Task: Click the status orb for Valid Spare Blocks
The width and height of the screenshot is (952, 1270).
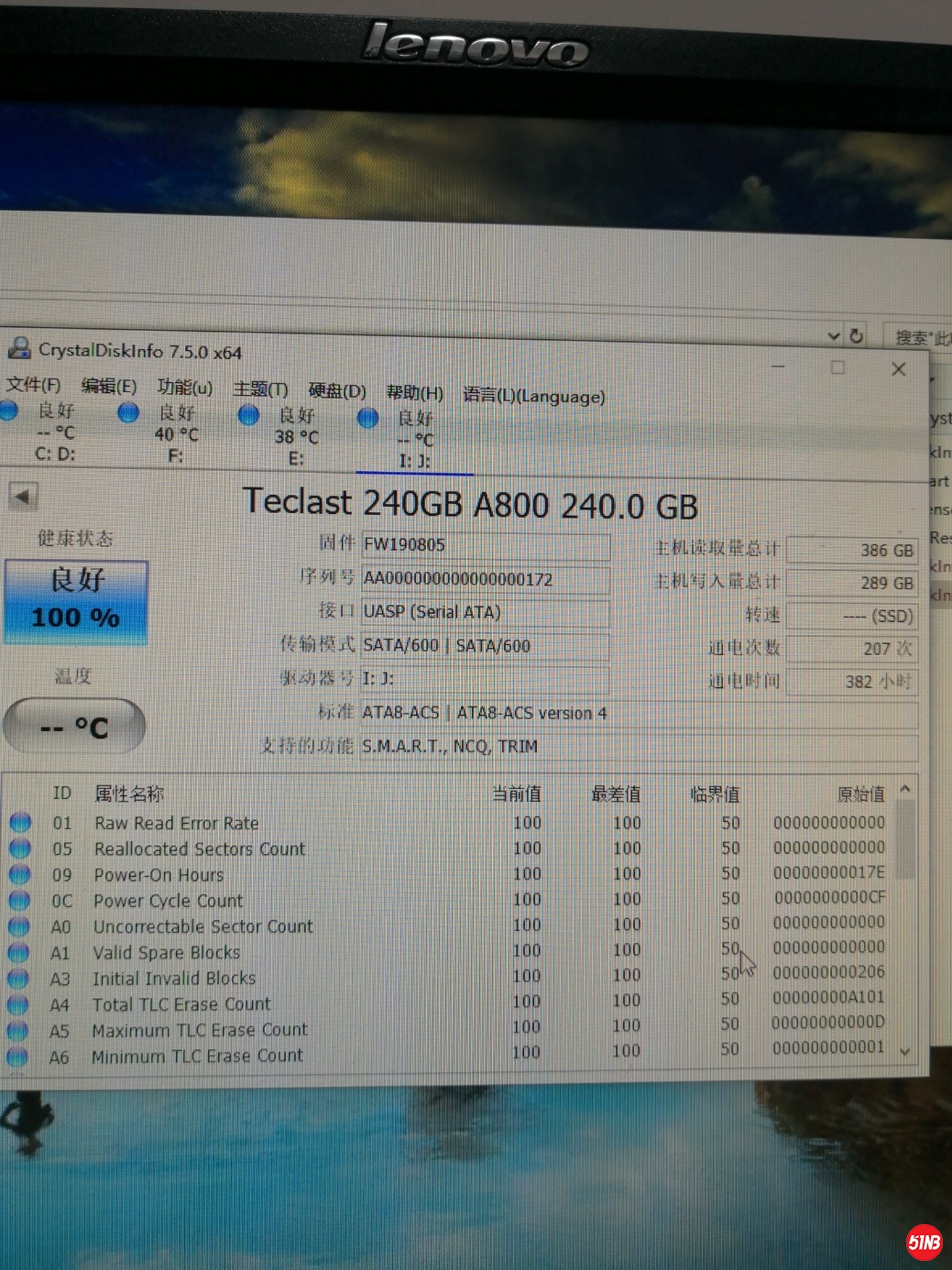Action: click(18, 953)
